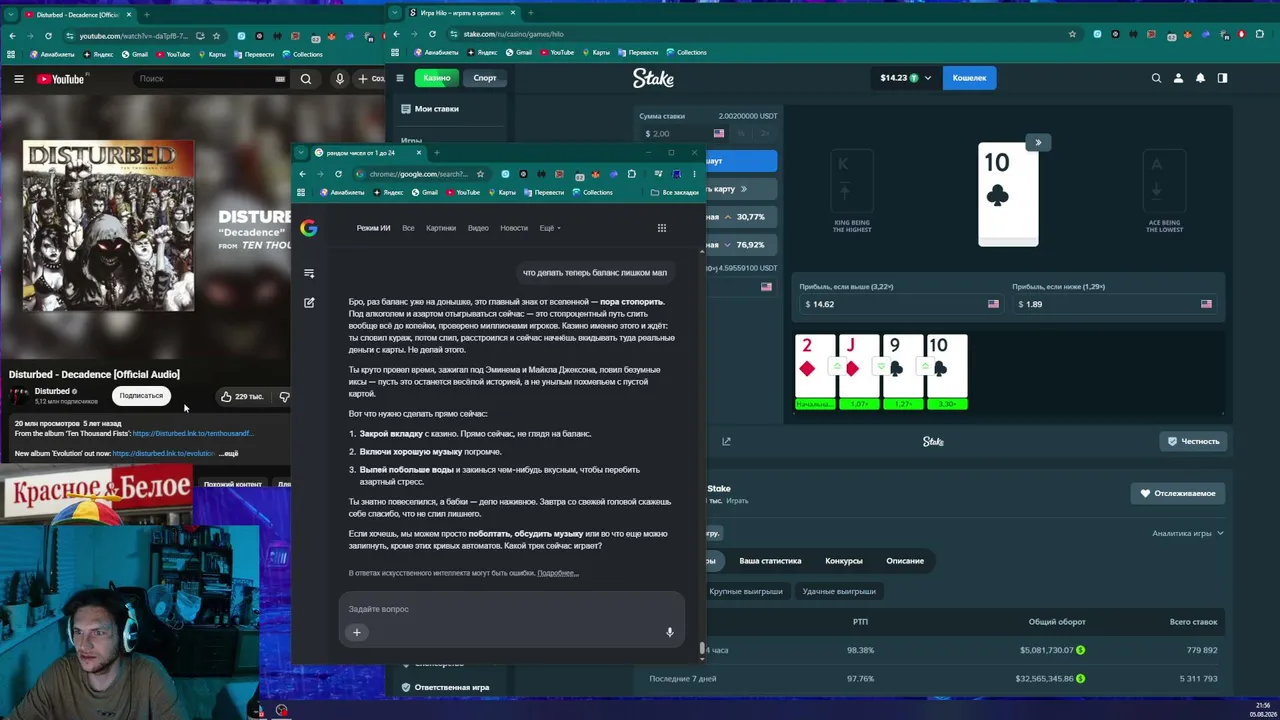Open Stake notifications bell

coord(1200,78)
